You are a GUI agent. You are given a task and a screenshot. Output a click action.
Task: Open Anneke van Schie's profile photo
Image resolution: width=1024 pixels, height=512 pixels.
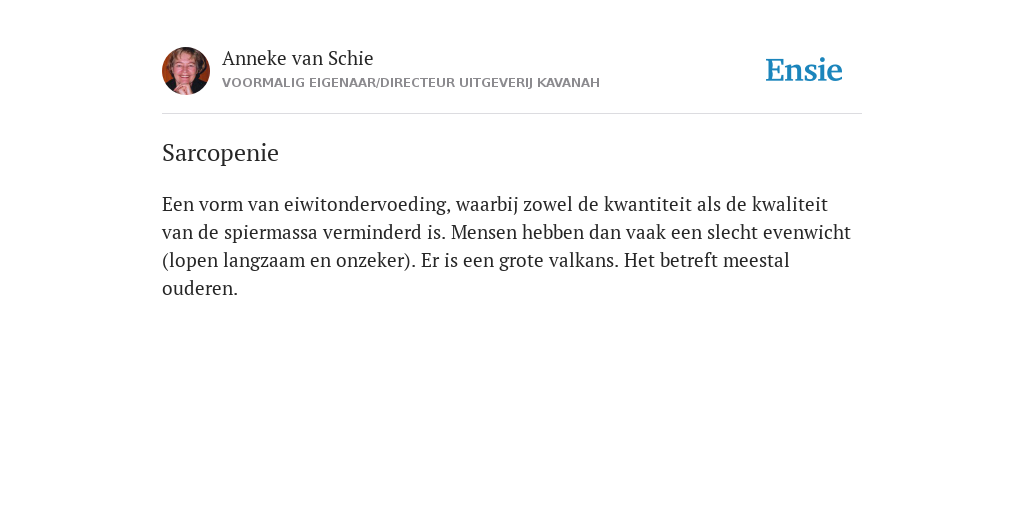click(186, 71)
